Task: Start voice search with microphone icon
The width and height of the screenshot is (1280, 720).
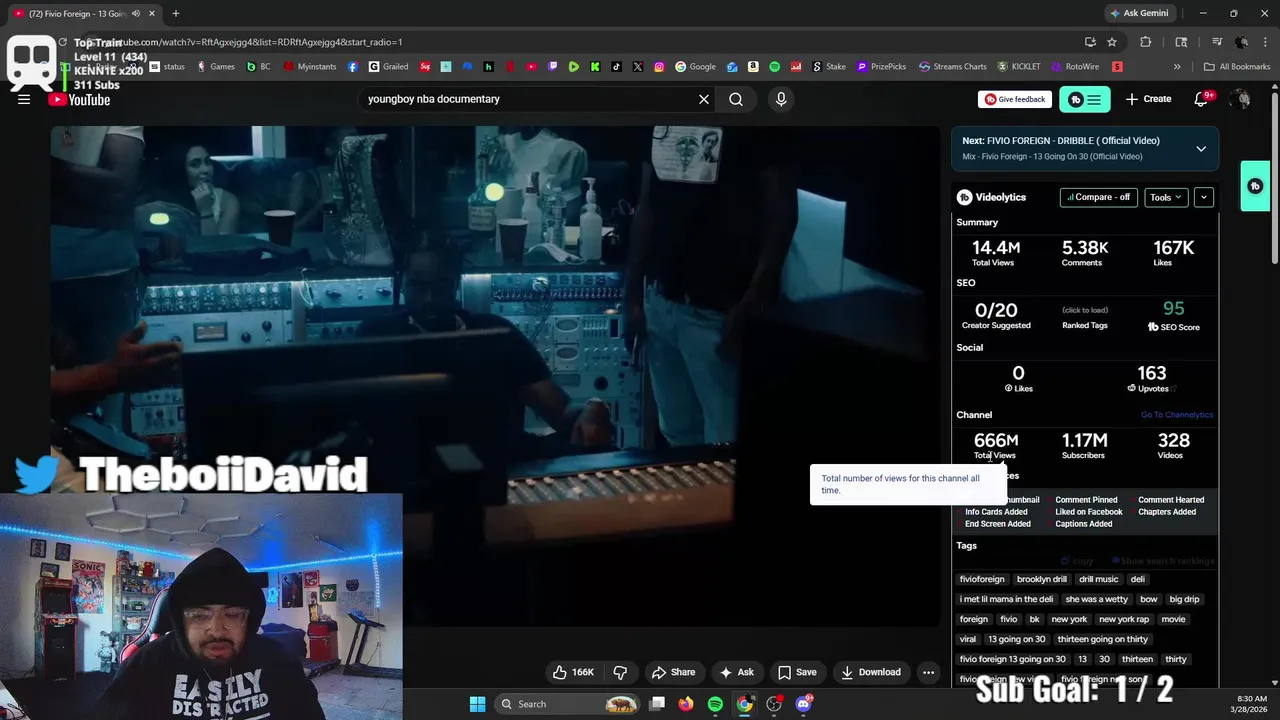Action: click(x=781, y=99)
